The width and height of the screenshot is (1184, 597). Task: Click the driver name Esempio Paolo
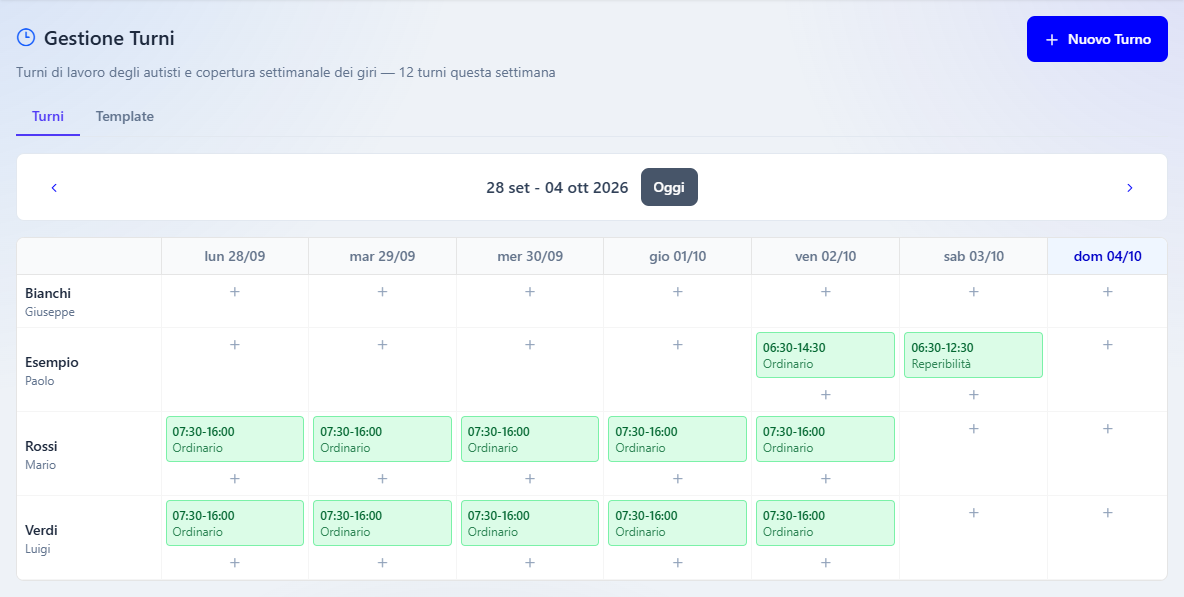(x=51, y=371)
